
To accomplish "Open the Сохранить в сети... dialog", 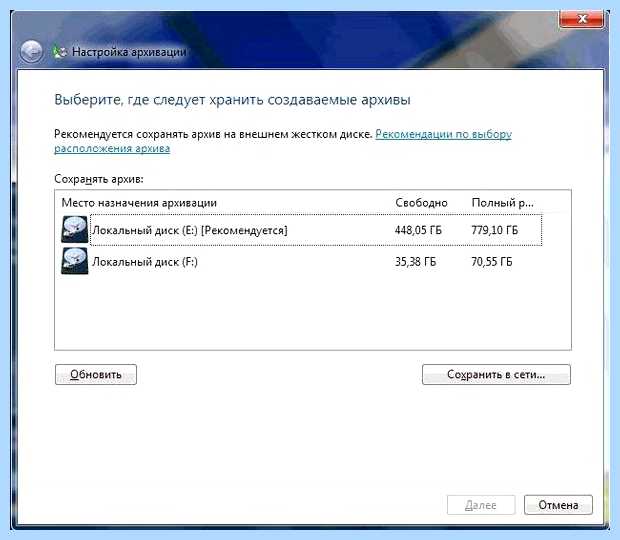I will pyautogui.click(x=496, y=374).
